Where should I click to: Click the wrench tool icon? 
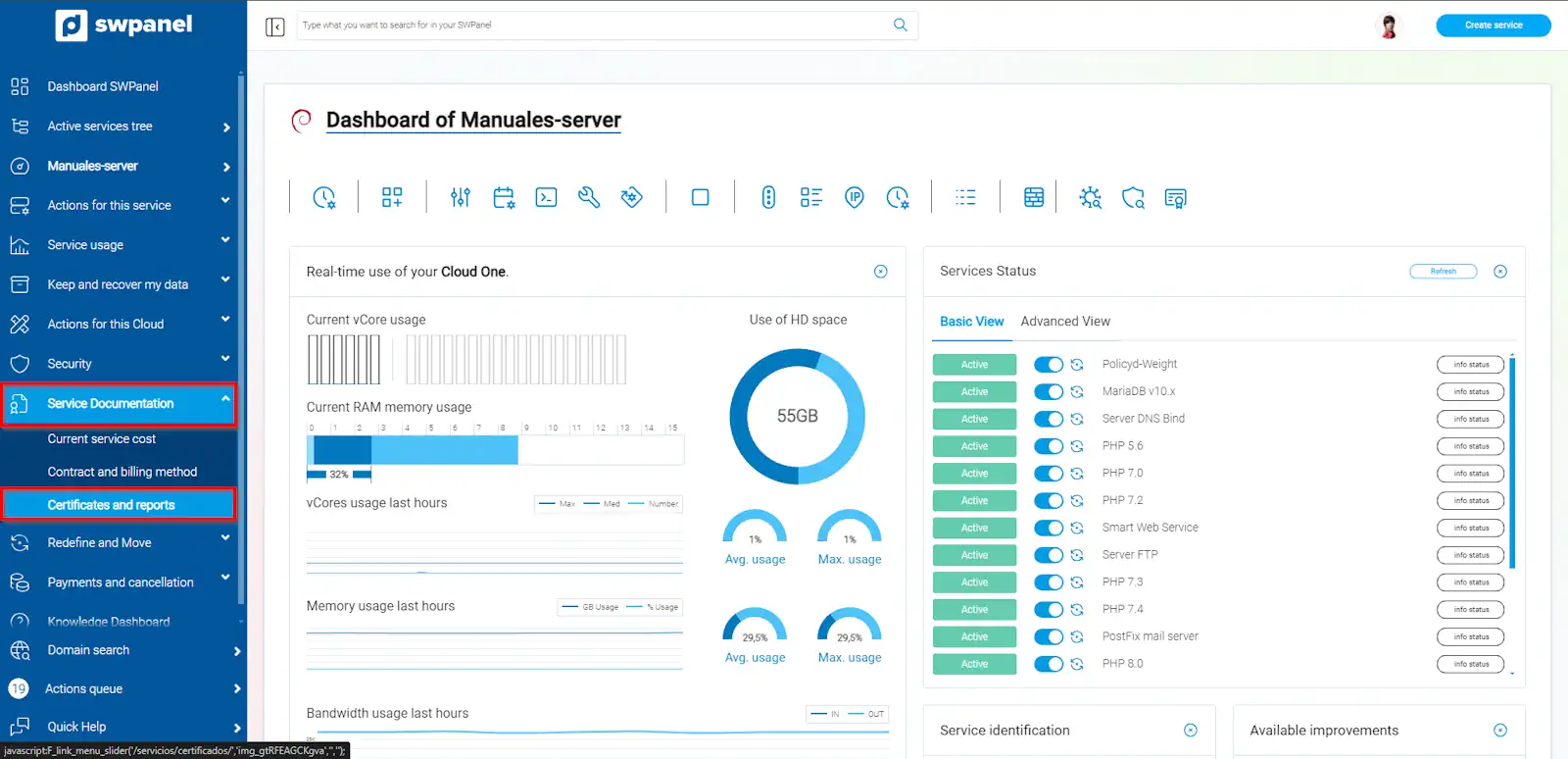[589, 198]
